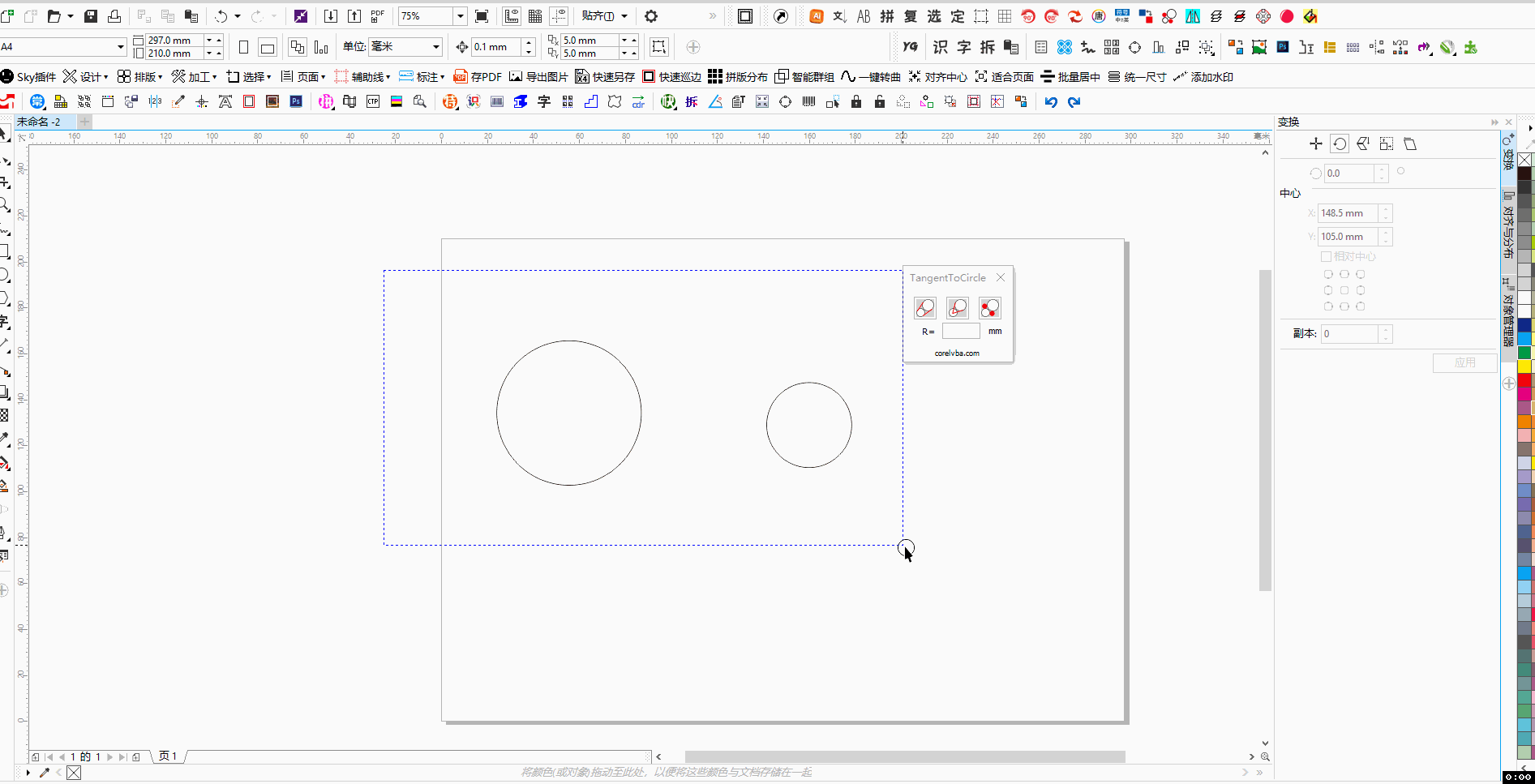Click the 存PDF button
This screenshot has width=1535, height=784.
478,77
